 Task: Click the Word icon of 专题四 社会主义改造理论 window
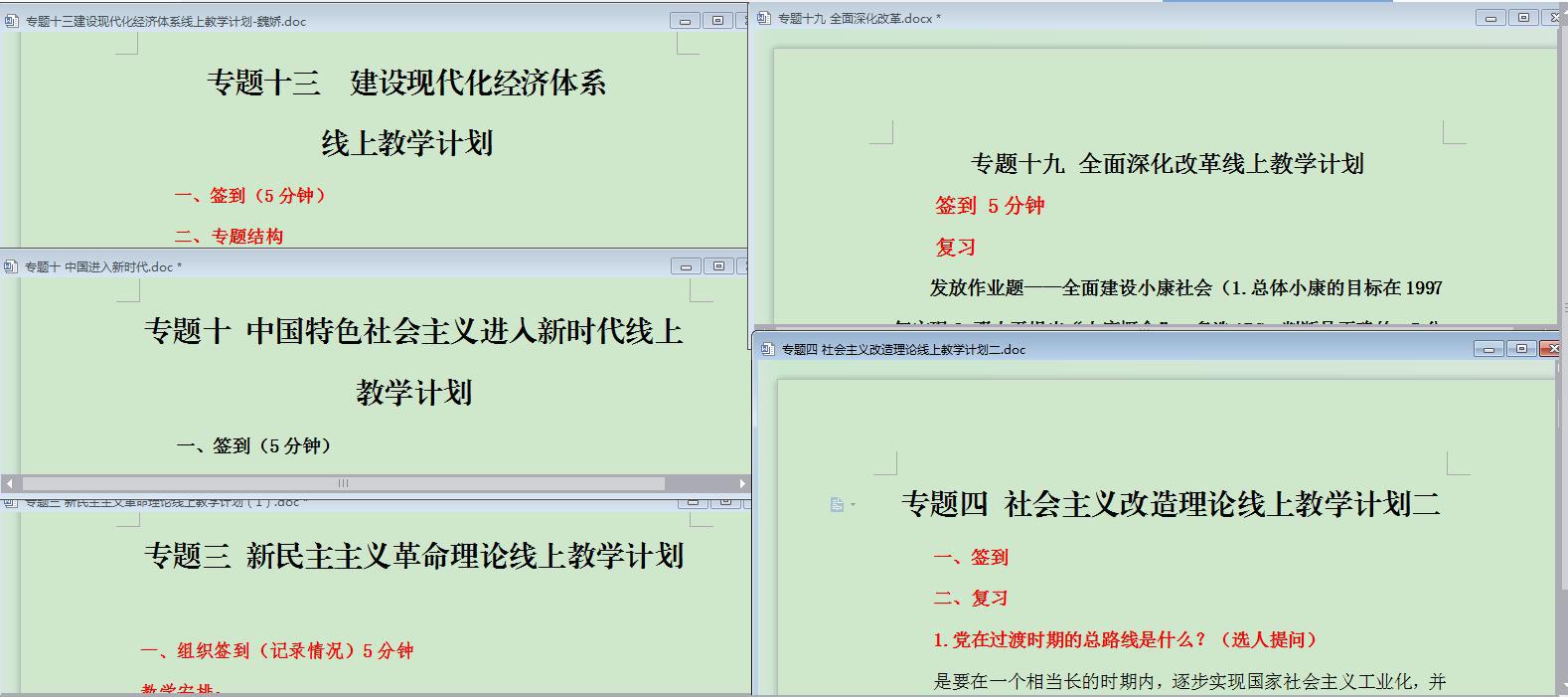[x=767, y=349]
